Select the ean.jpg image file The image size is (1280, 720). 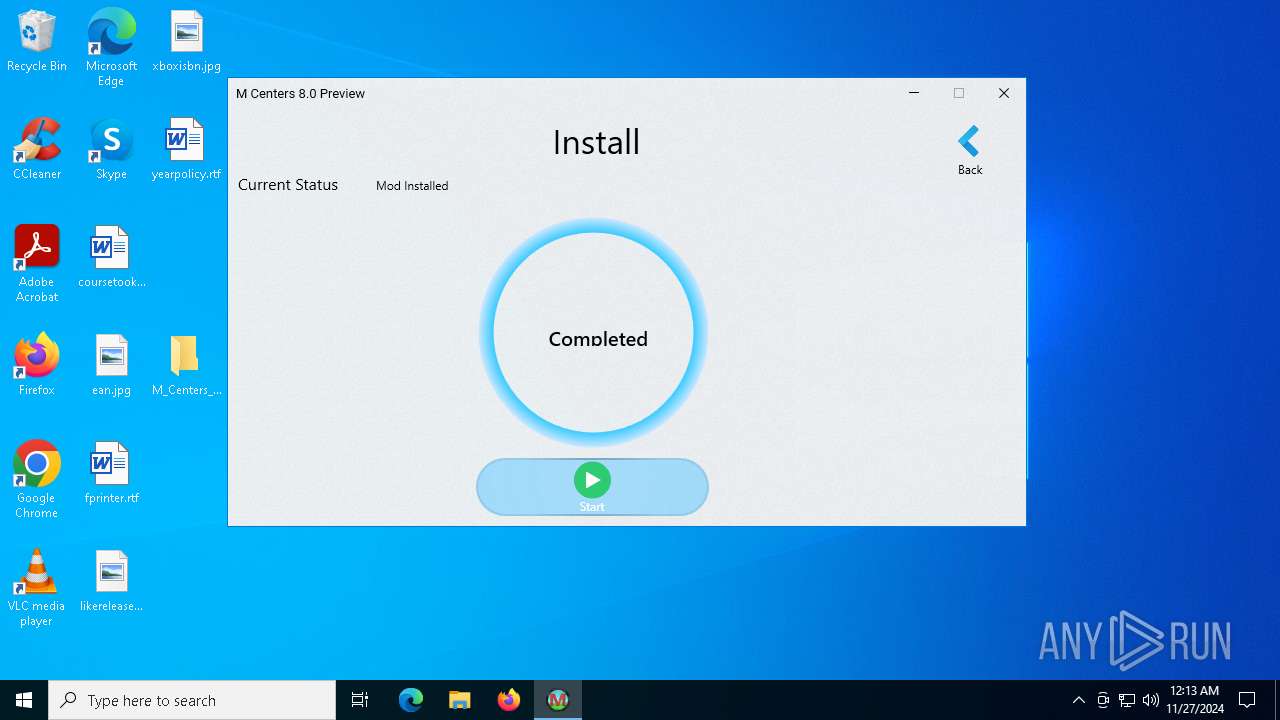click(111, 365)
